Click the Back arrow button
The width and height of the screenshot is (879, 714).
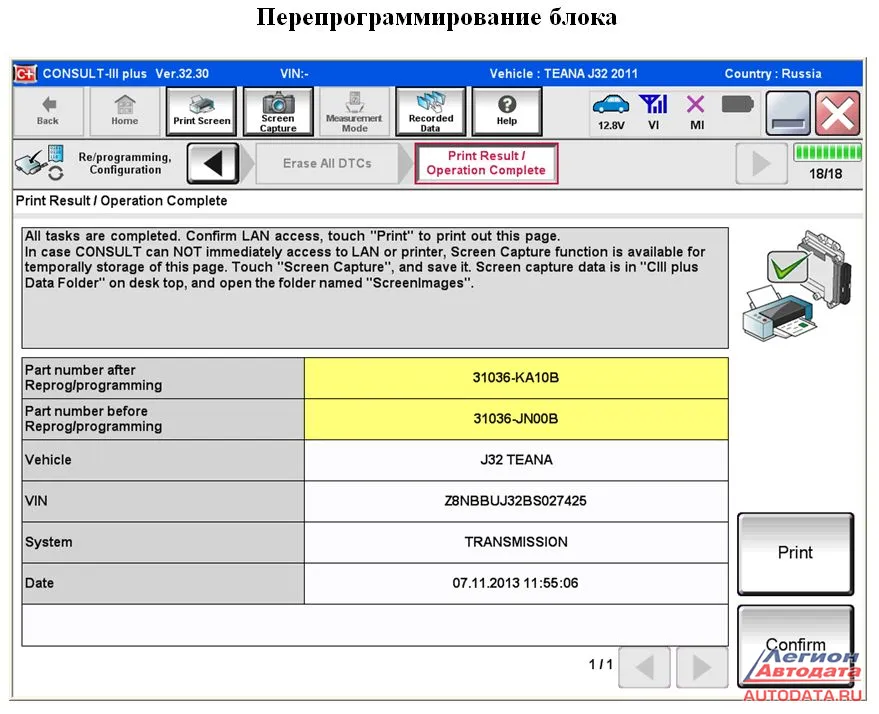(x=48, y=112)
